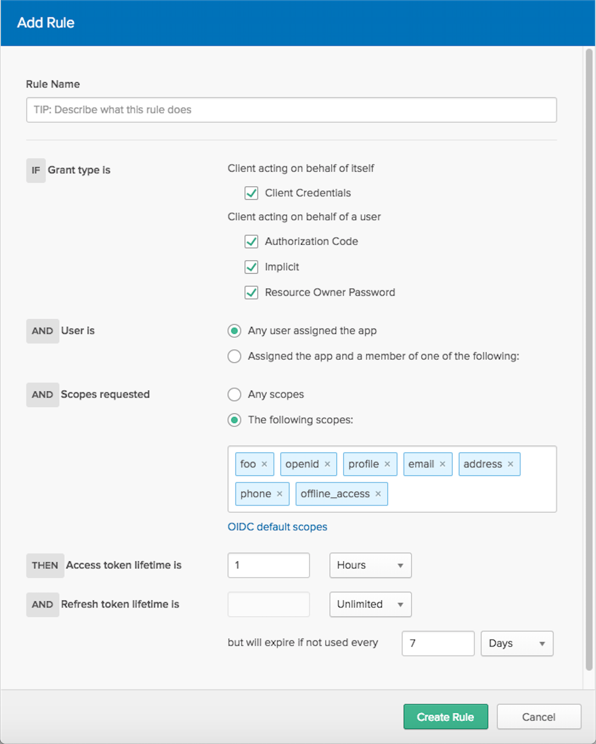Remove the profile scope tag

[x=387, y=464]
